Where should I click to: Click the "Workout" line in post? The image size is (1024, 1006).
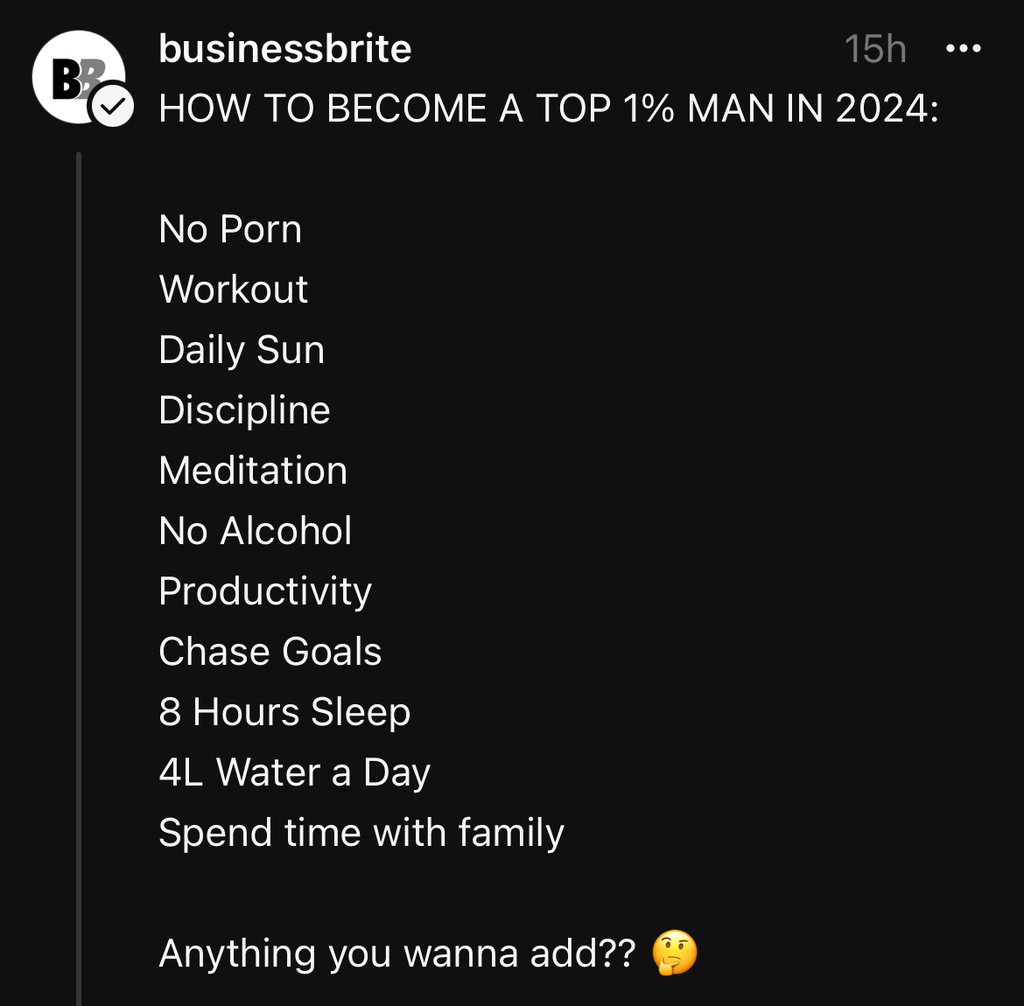(233, 290)
